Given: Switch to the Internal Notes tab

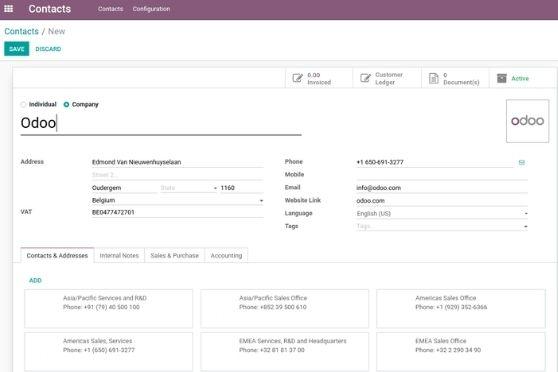Looking at the screenshot, I should (x=119, y=255).
